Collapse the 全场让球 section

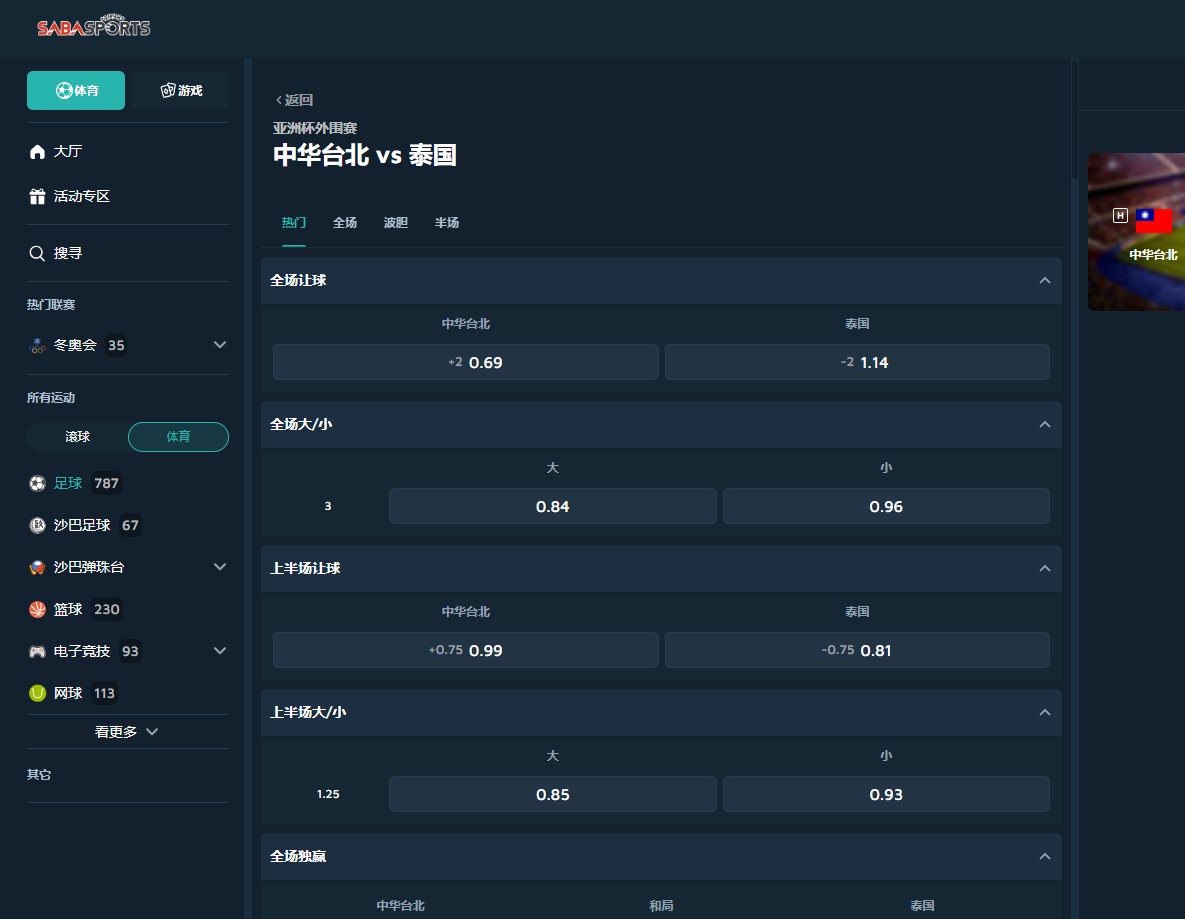pyautogui.click(x=1044, y=281)
